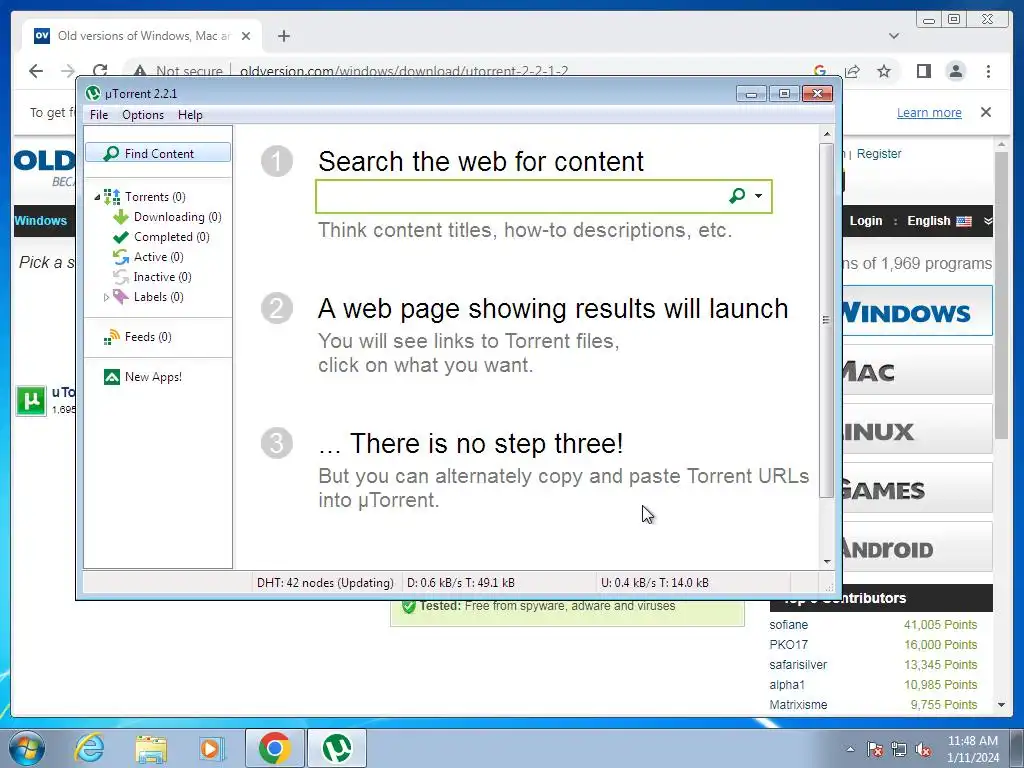Open New Apps! in the sidebar
1024x768 pixels.
[x=153, y=377]
